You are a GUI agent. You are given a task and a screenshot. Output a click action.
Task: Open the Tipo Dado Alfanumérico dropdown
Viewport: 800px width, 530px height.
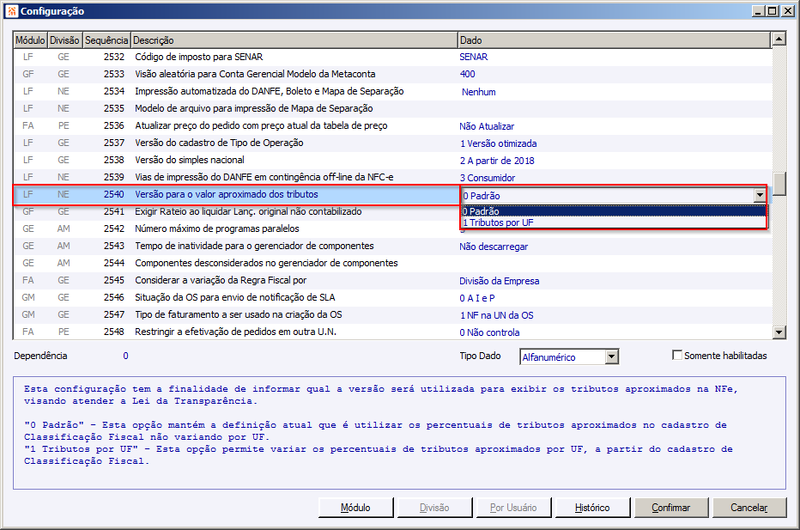(612, 357)
